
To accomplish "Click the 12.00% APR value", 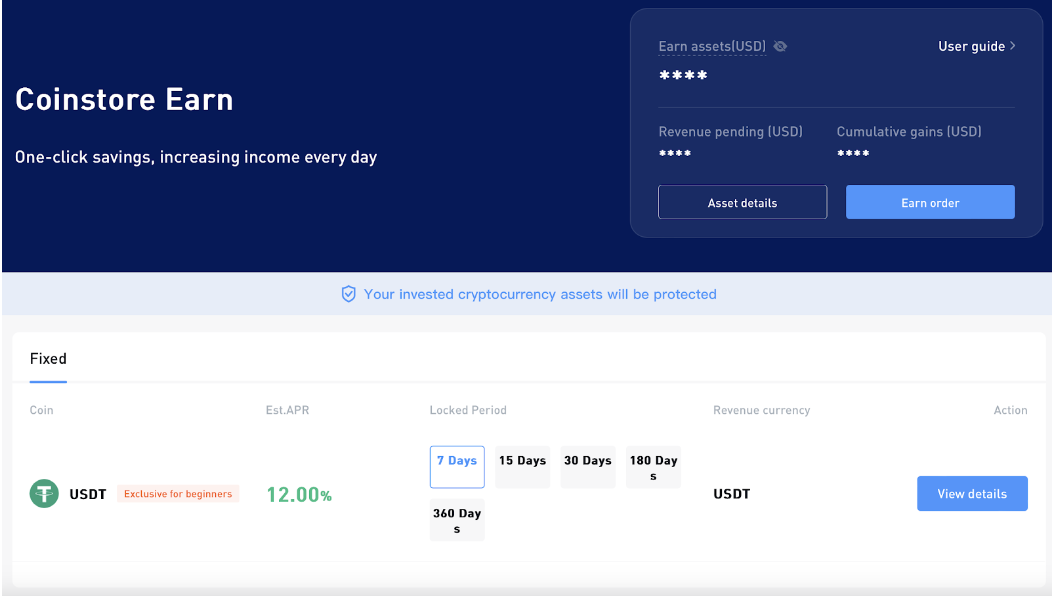I will pos(298,493).
